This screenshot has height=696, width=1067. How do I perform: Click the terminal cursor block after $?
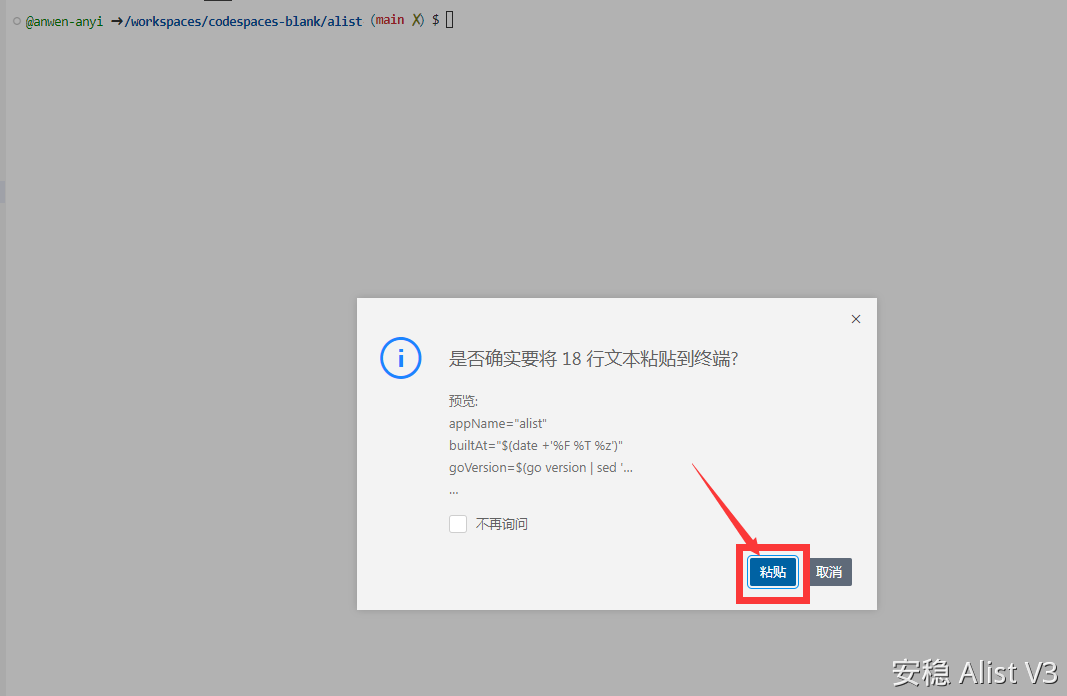[x=449, y=20]
